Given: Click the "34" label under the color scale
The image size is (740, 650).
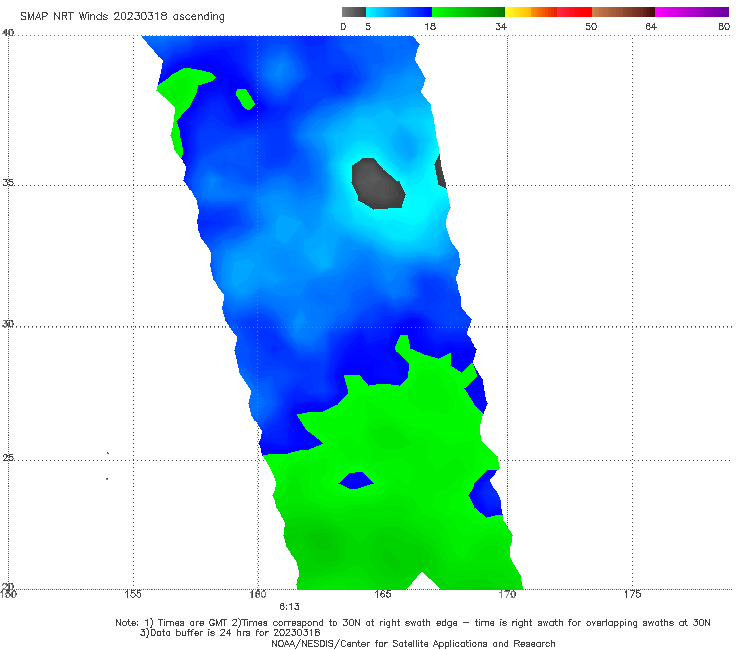Looking at the screenshot, I should (501, 27).
